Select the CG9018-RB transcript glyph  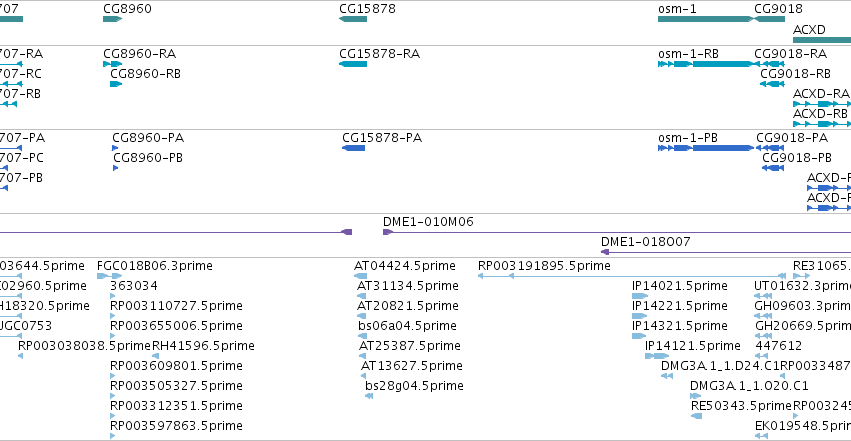(772, 84)
